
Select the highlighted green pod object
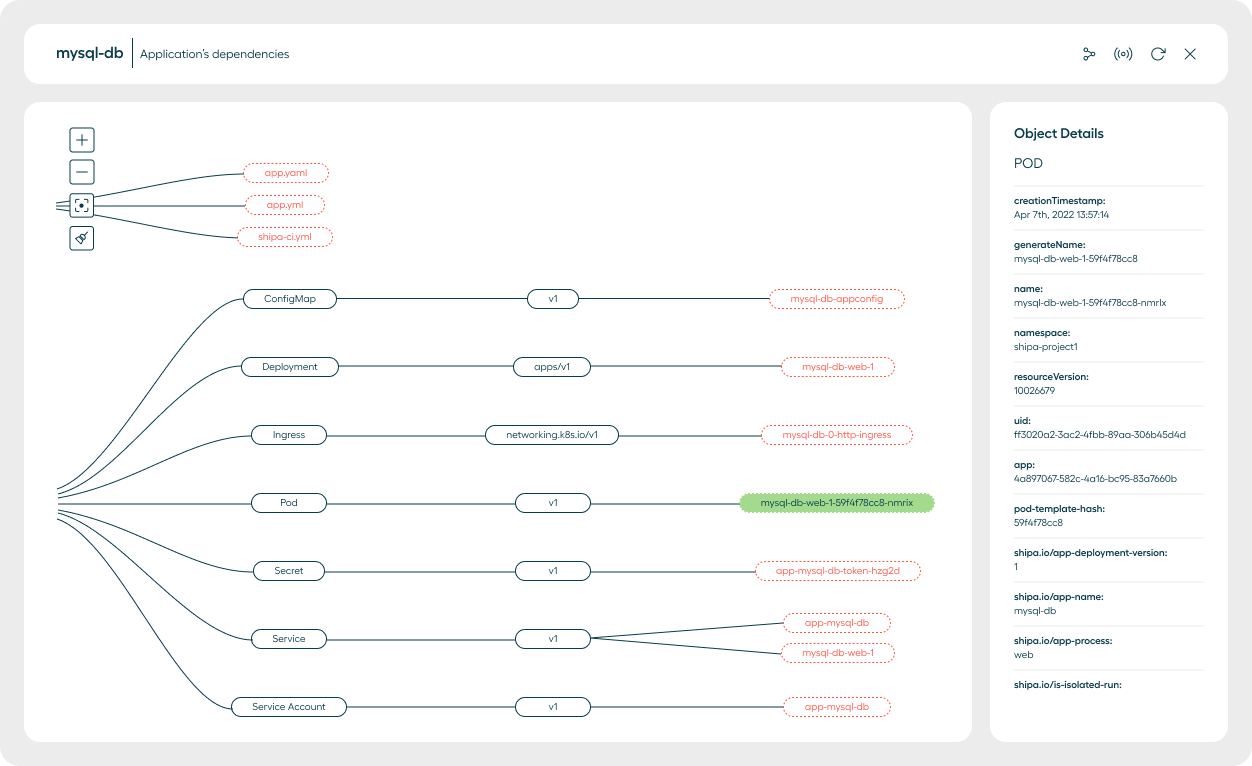pos(837,503)
